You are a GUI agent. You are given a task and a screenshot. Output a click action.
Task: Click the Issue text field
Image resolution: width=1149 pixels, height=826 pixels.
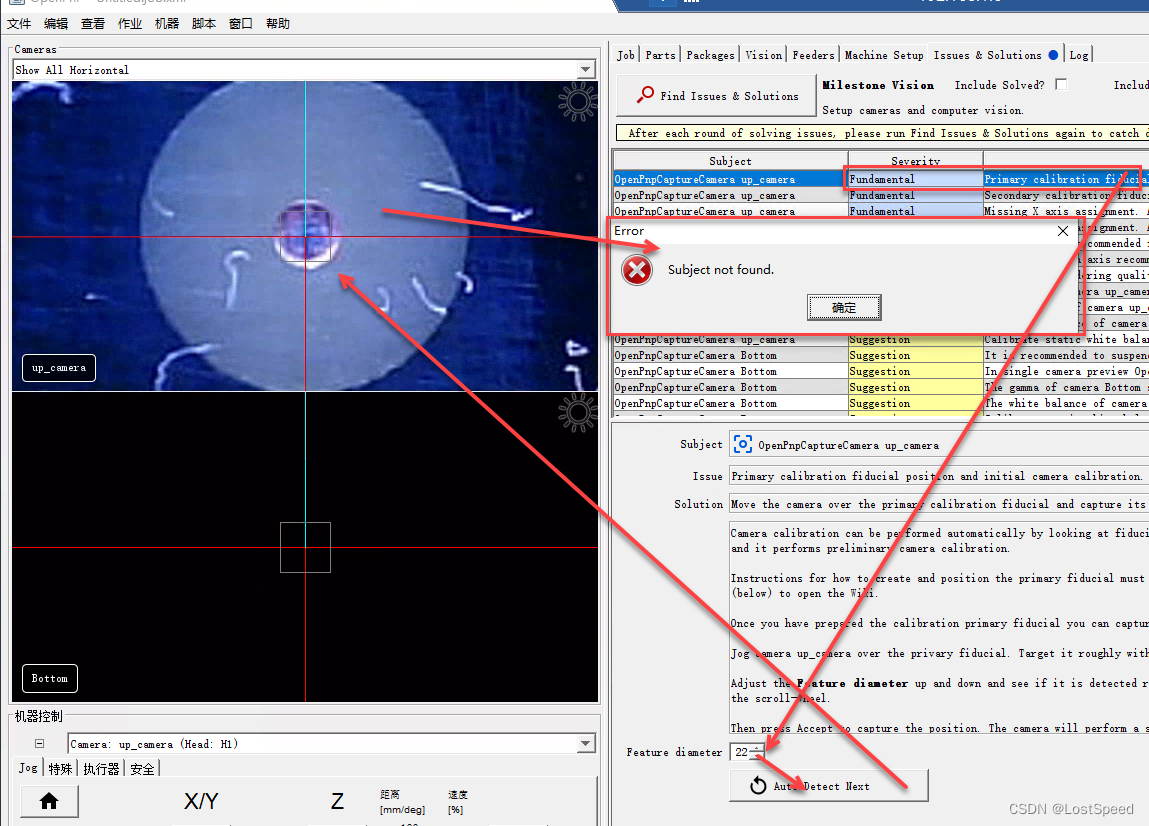939,476
